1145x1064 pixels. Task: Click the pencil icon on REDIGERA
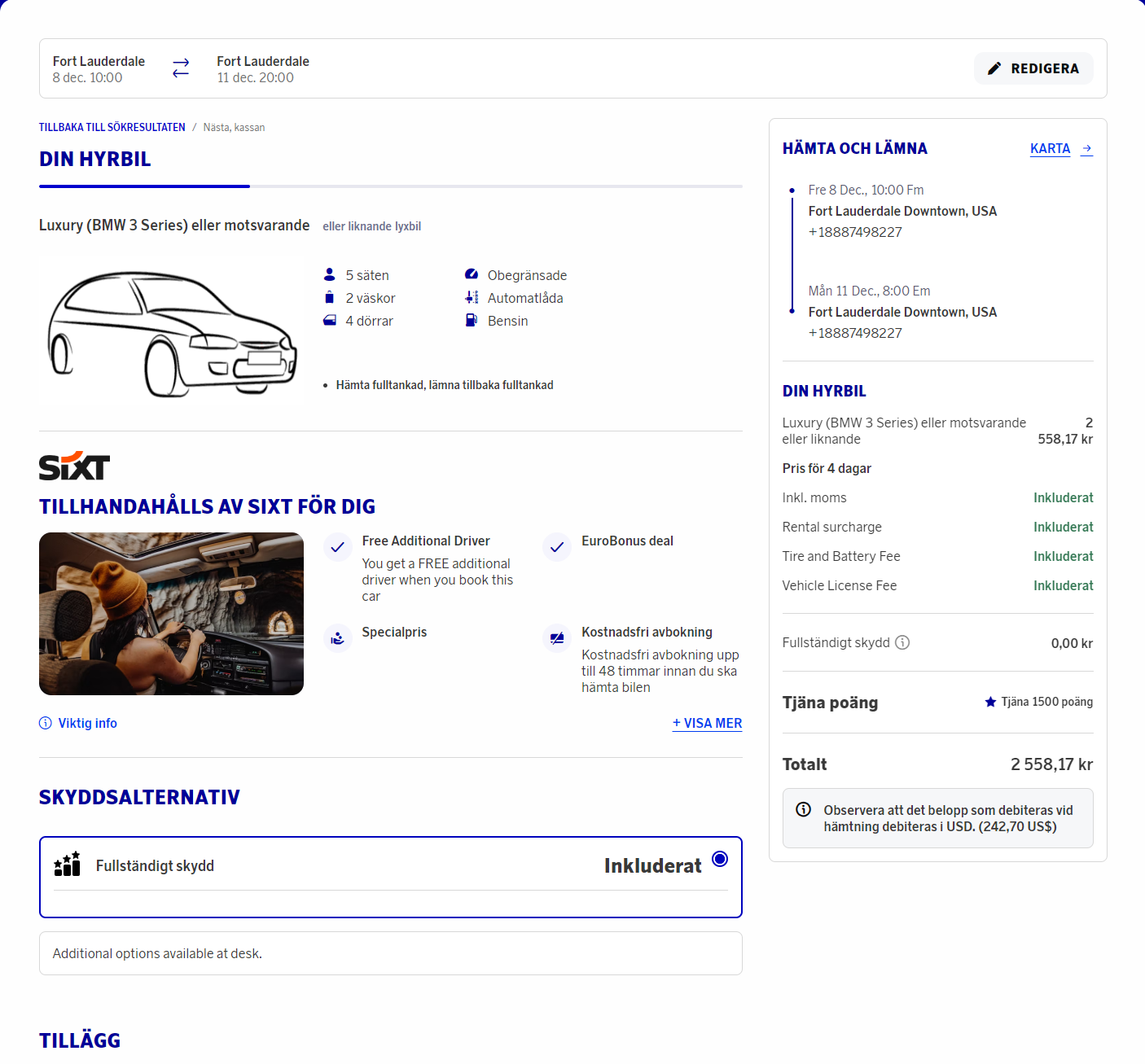[x=994, y=68]
